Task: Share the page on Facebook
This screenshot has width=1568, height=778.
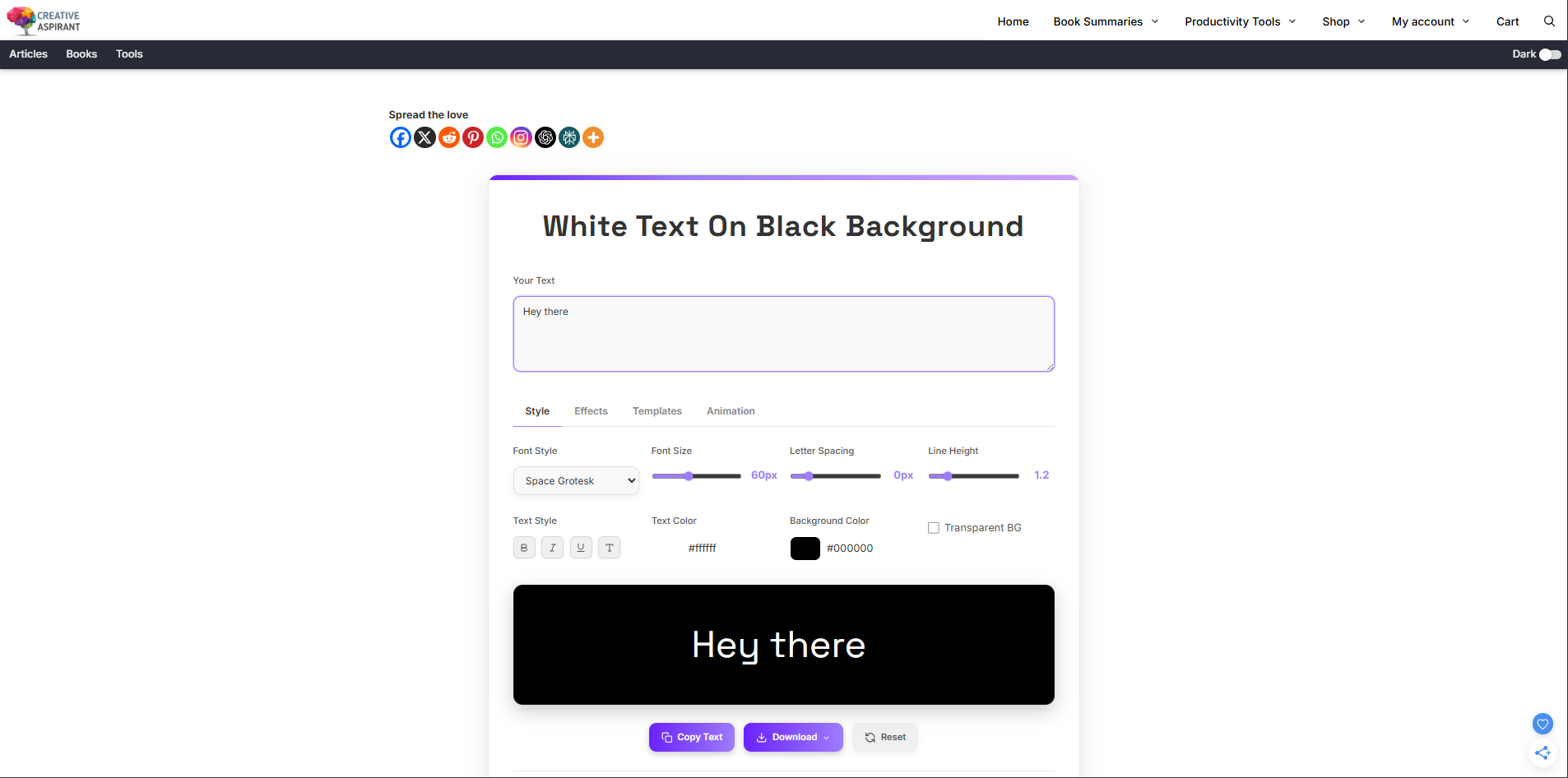Action: [x=400, y=137]
